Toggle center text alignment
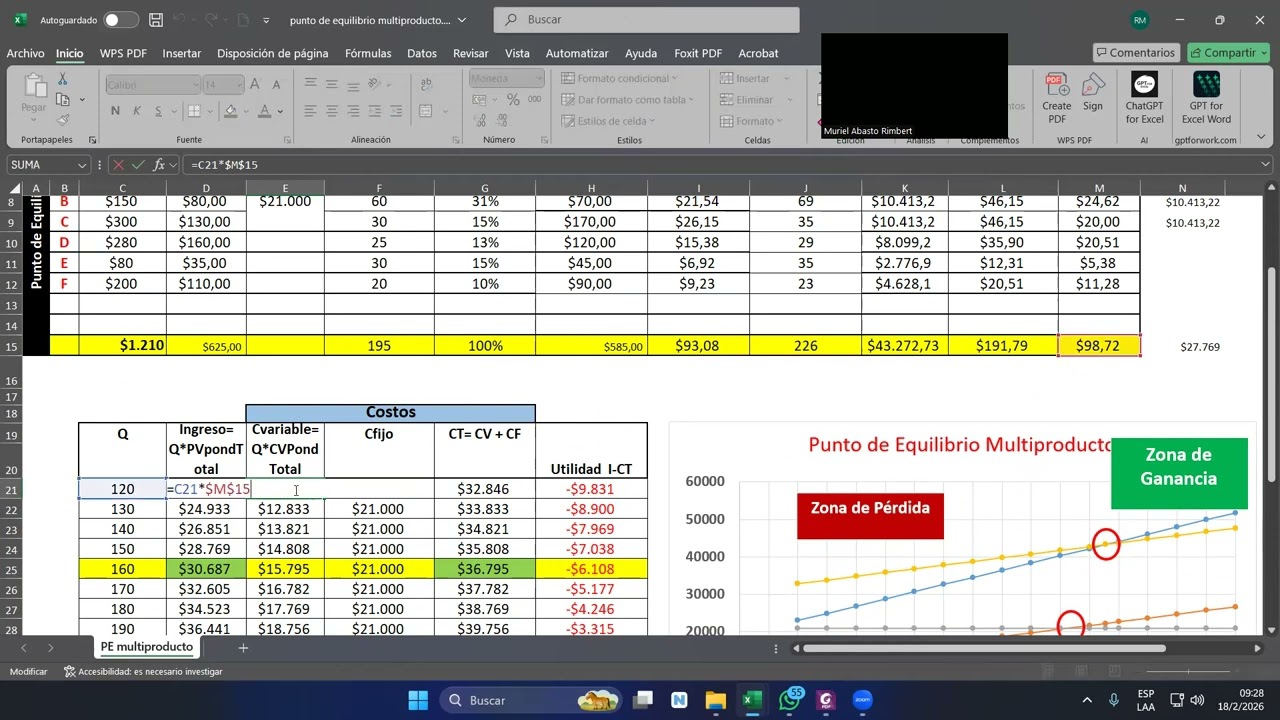This screenshot has height=720, width=1280. pyautogui.click(x=333, y=111)
